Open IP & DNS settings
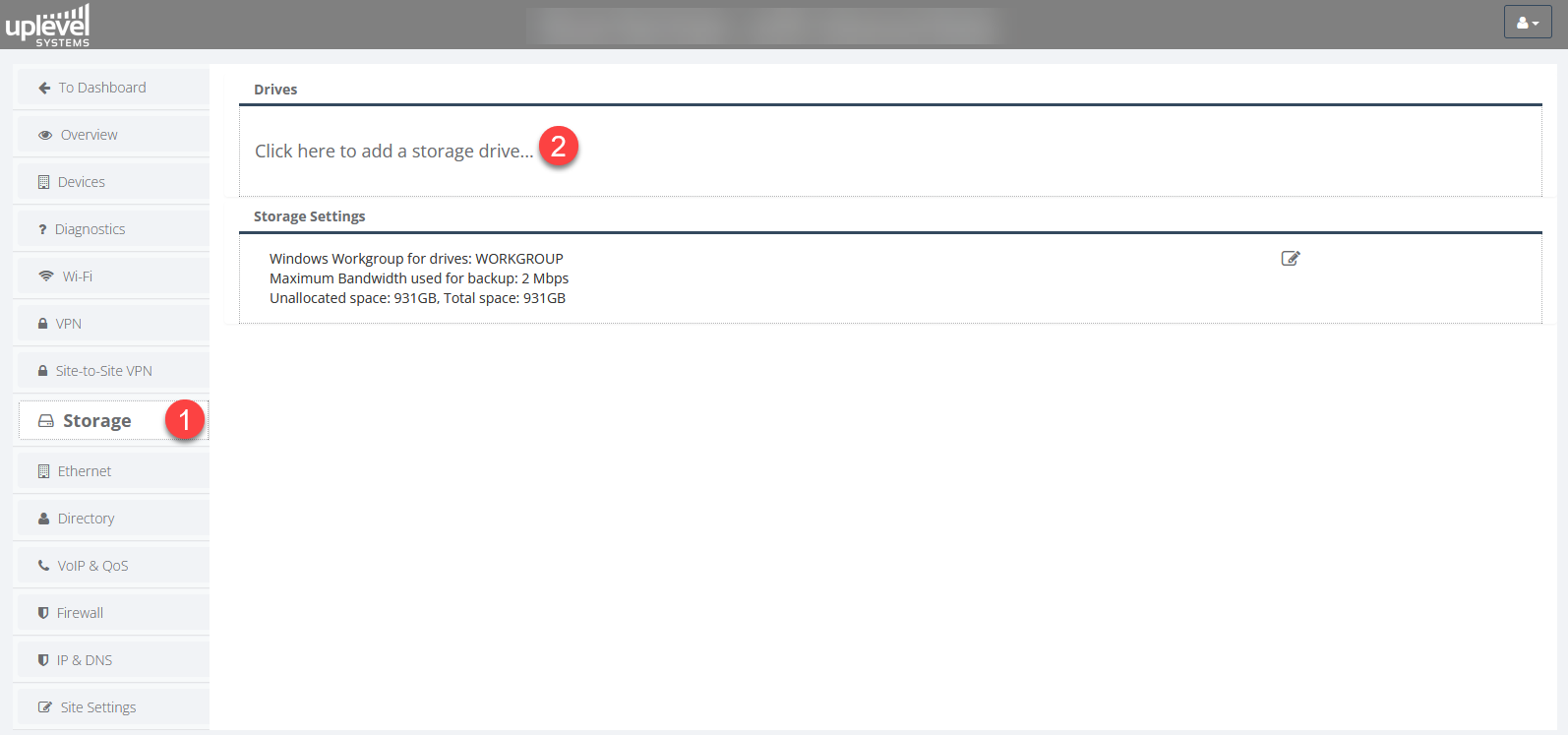Image resolution: width=1568 pixels, height=735 pixels. pyautogui.click(x=112, y=660)
